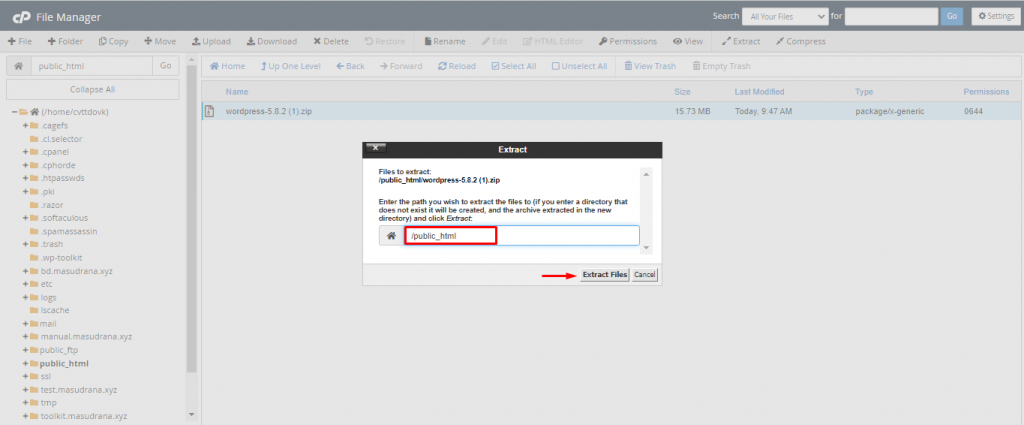This screenshot has height=425, width=1024.
Task: Click the Extract toolbar item
Action: [x=741, y=41]
